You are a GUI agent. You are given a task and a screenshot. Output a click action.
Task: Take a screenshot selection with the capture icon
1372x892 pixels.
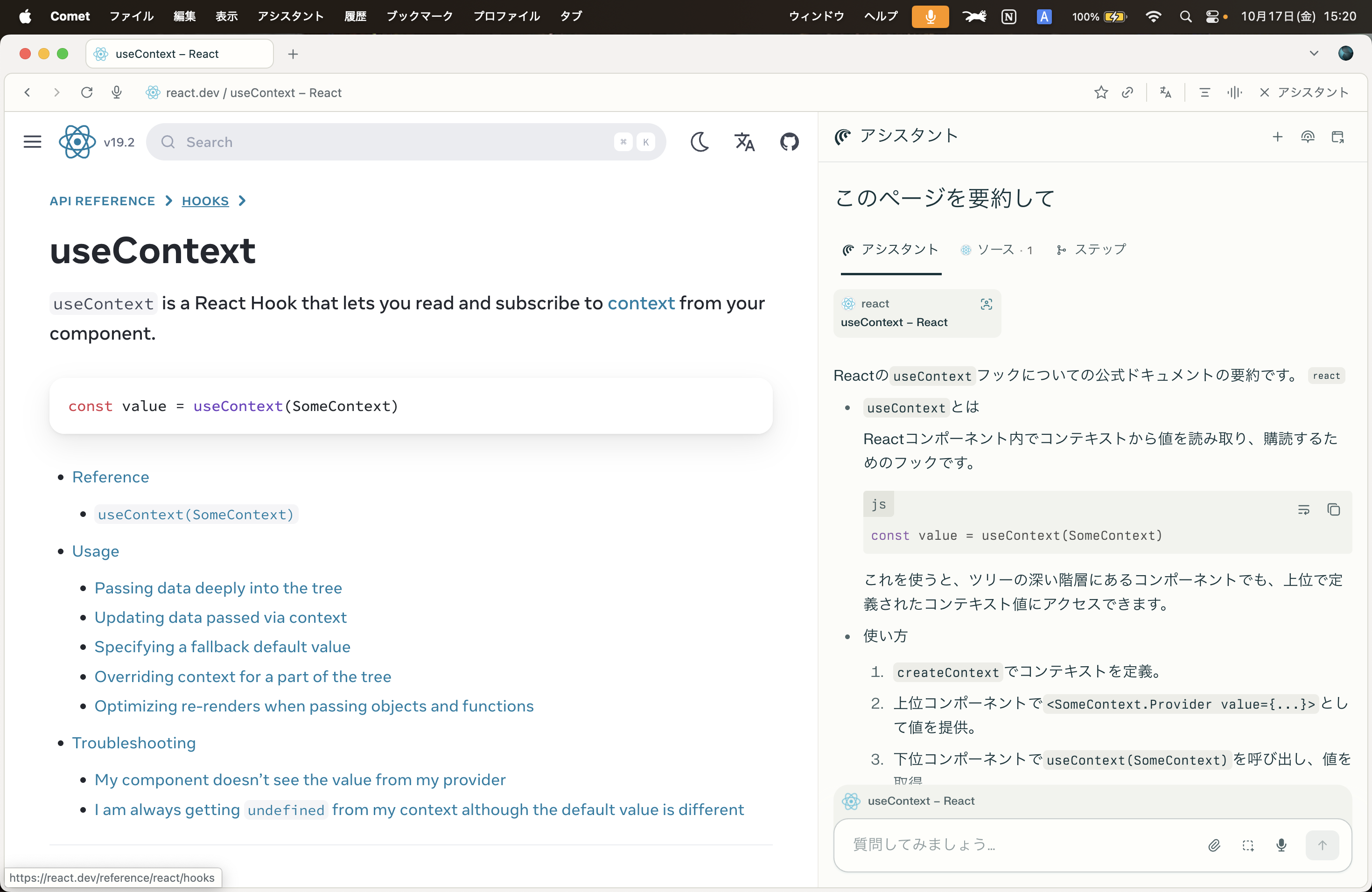(x=1249, y=845)
